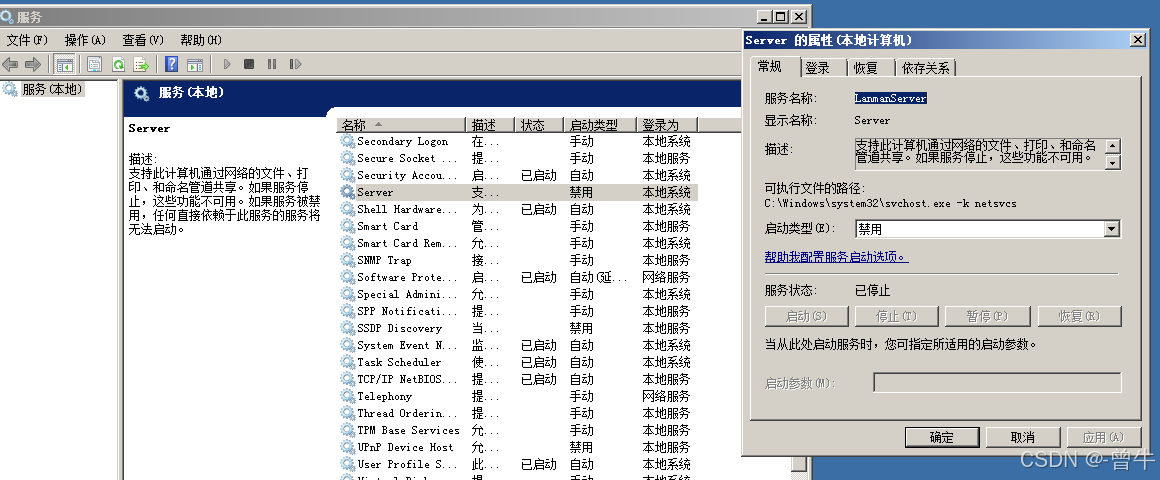Click the gear icon of Telephony
The image size is (1160, 480).
click(348, 396)
